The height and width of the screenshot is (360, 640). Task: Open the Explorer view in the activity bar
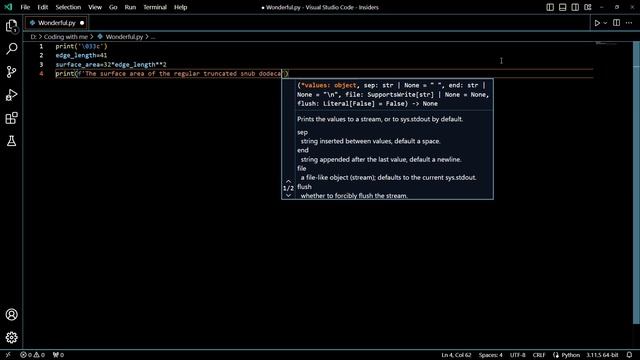pyautogui.click(x=11, y=26)
